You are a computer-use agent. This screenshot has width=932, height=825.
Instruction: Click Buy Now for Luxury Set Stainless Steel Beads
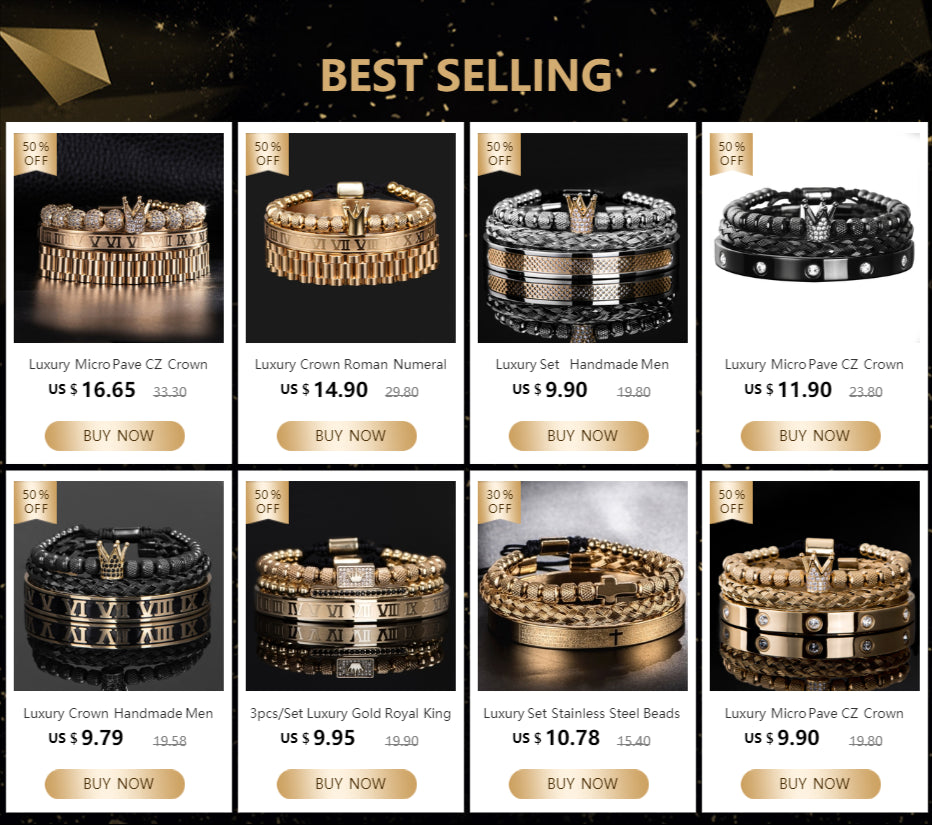point(578,784)
